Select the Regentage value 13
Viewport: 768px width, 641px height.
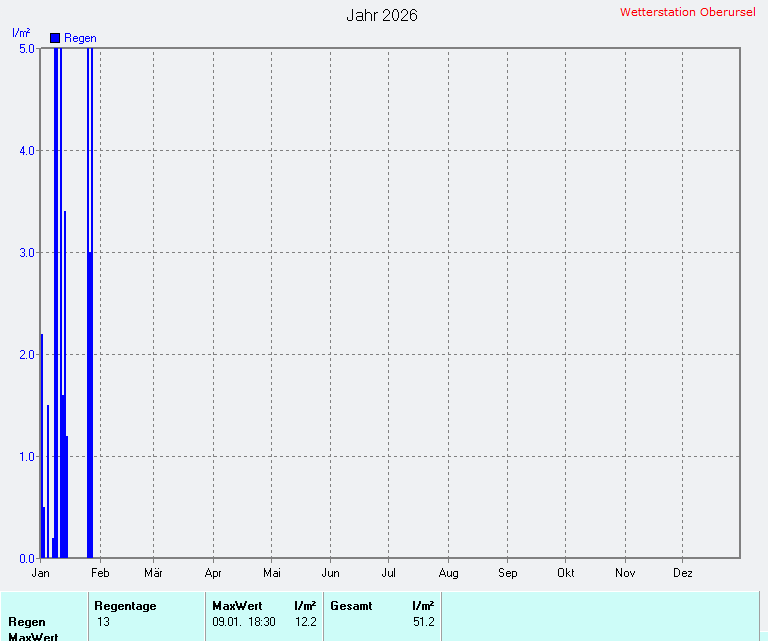103,622
